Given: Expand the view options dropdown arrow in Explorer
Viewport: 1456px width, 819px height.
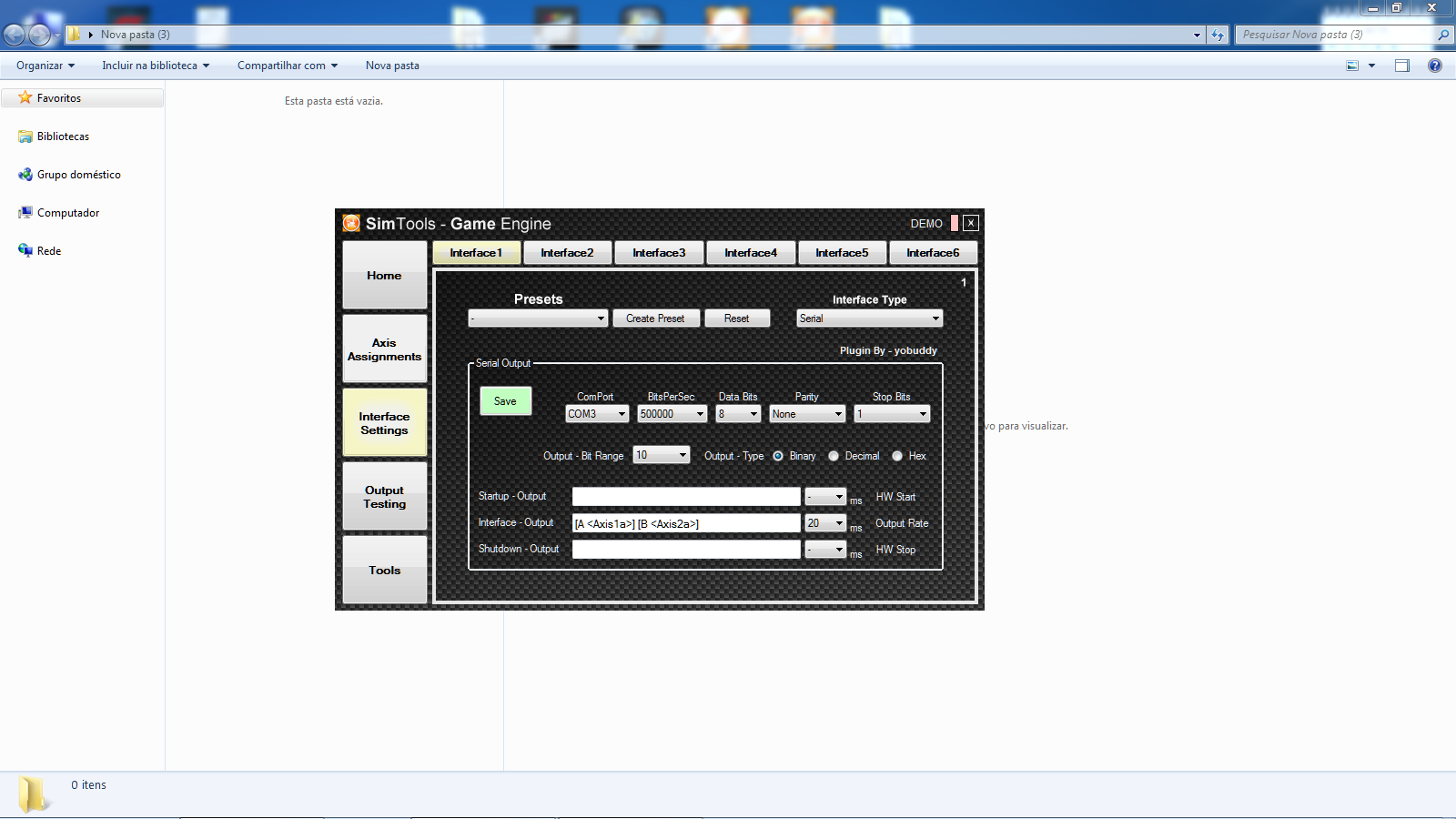Looking at the screenshot, I should tap(1371, 66).
